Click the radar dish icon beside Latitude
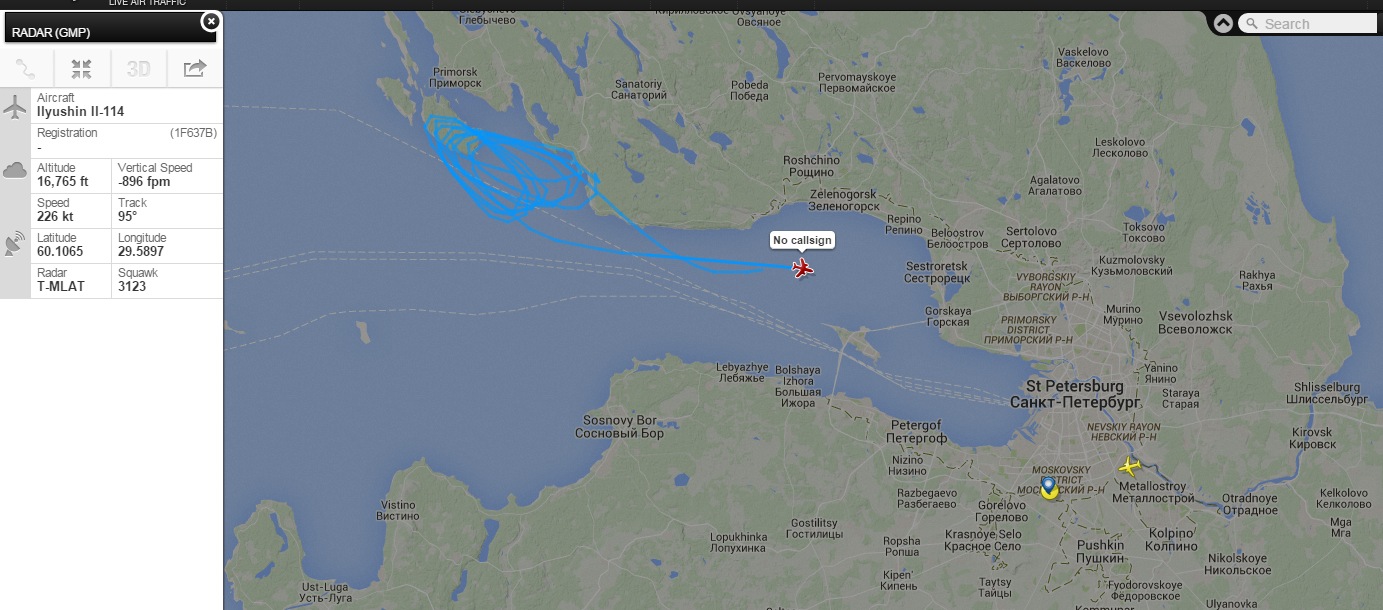This screenshot has height=610, width=1383. point(15,244)
